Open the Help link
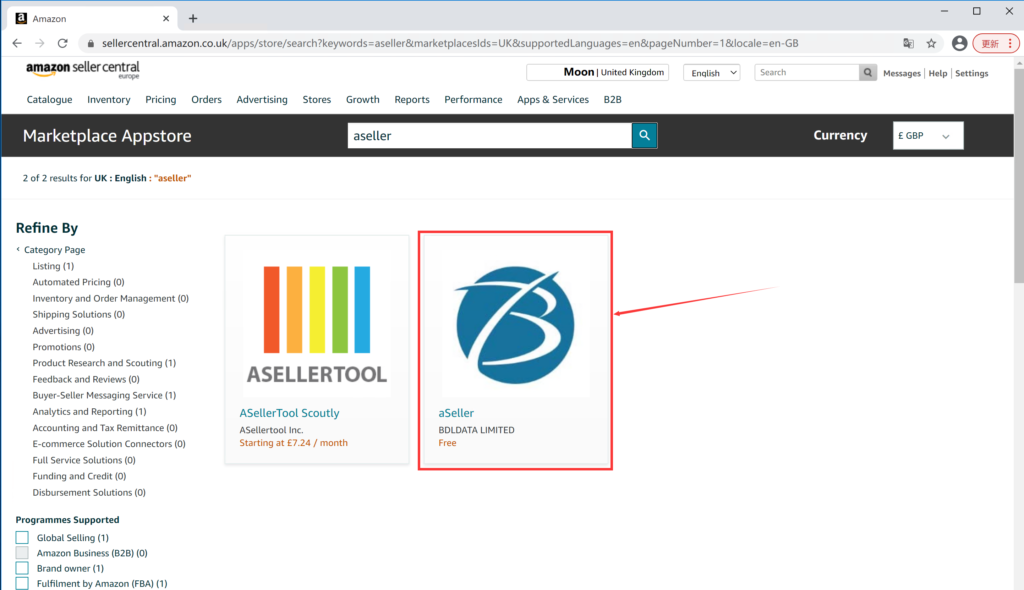Screen dimensions: 1024x590 click(x=938, y=73)
